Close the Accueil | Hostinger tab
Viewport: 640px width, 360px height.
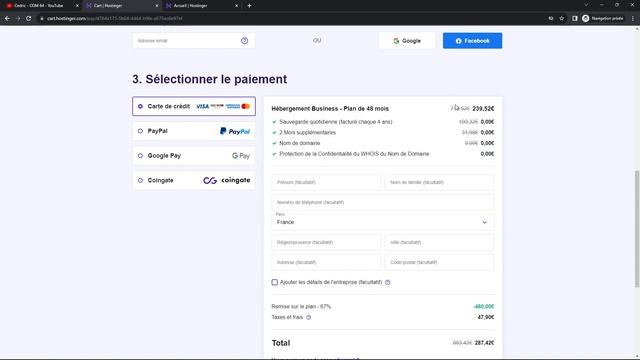click(x=236, y=6)
